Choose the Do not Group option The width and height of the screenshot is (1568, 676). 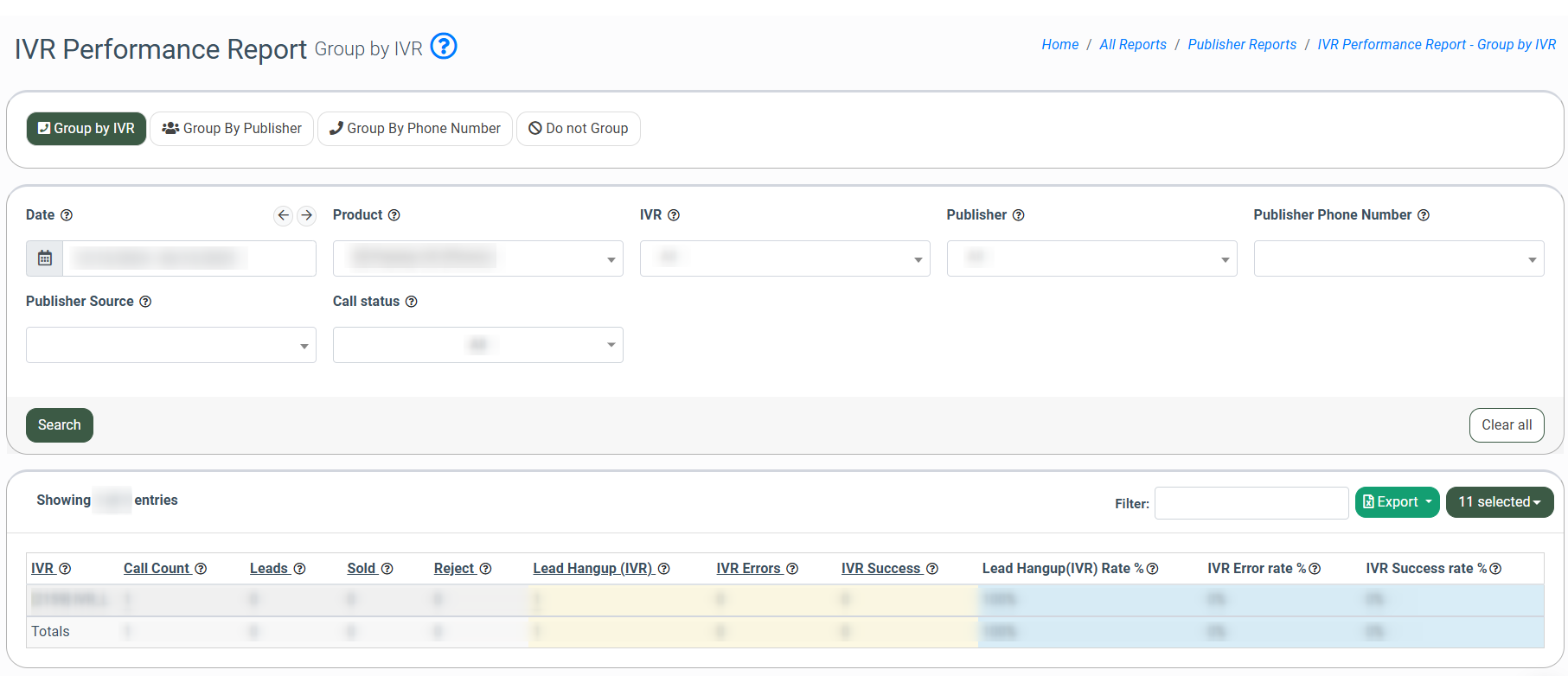[x=579, y=129]
